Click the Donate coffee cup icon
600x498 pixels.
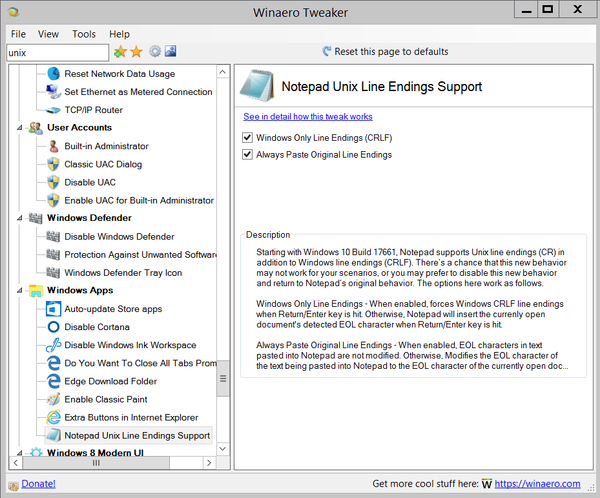click(x=13, y=486)
